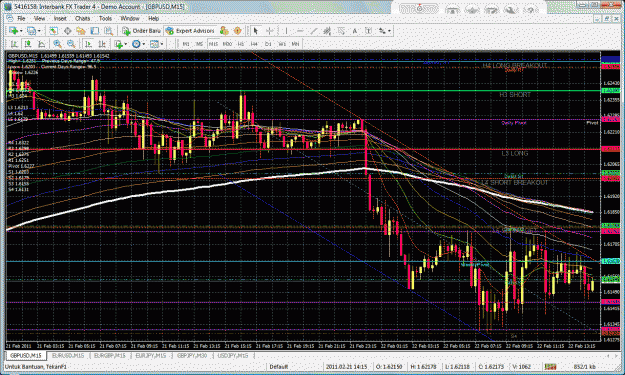Click the New Chart toolbar icon
The image size is (625, 375).
point(13,31)
